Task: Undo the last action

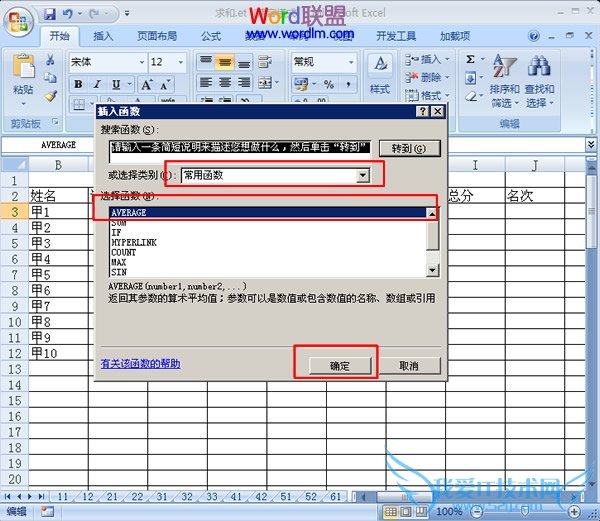Action: point(67,14)
